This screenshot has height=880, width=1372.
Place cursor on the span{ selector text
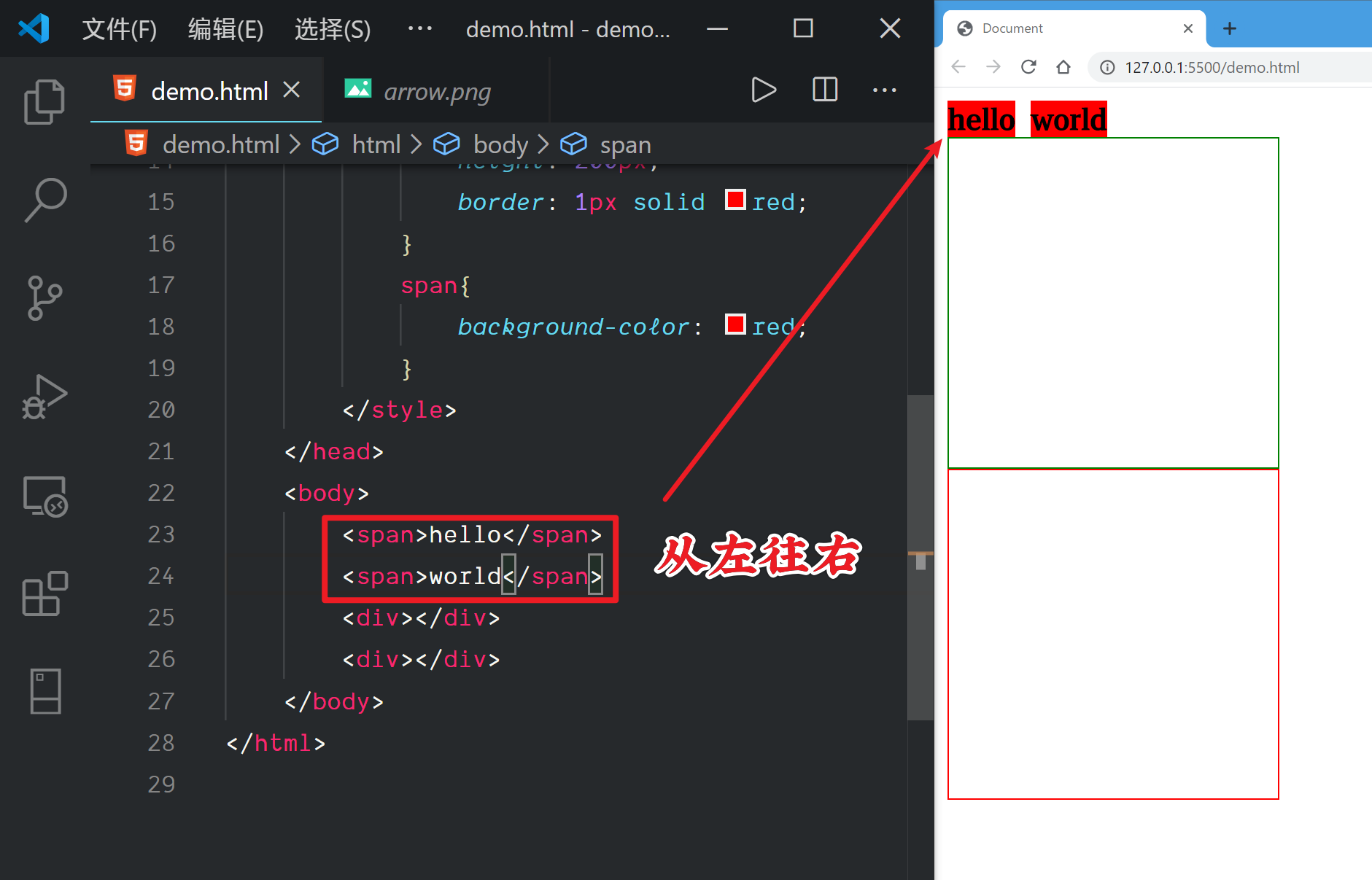[x=435, y=285]
